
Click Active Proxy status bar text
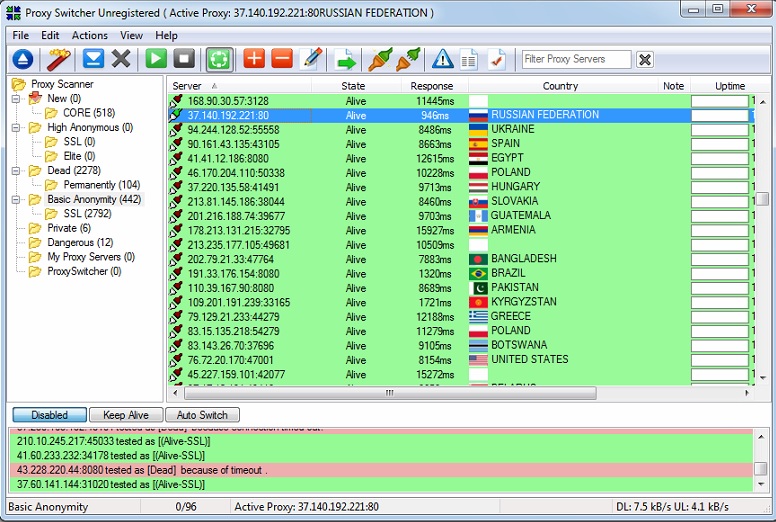pos(306,507)
